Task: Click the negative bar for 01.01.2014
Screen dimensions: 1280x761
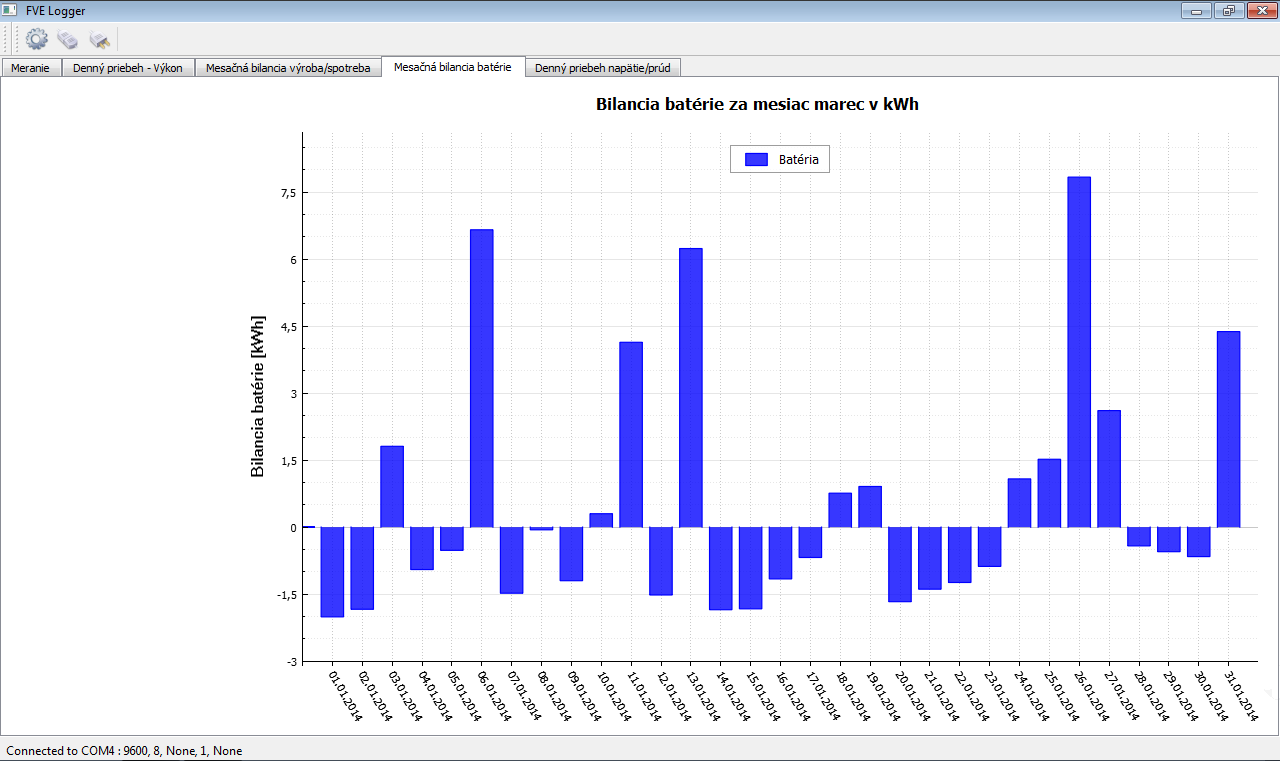Action: tap(332, 572)
